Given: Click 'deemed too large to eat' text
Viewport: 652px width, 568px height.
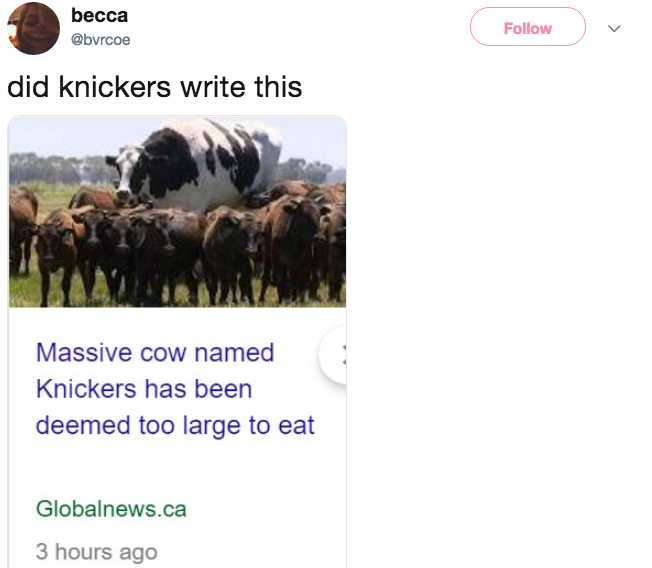Looking at the screenshot, I should pos(175,425).
